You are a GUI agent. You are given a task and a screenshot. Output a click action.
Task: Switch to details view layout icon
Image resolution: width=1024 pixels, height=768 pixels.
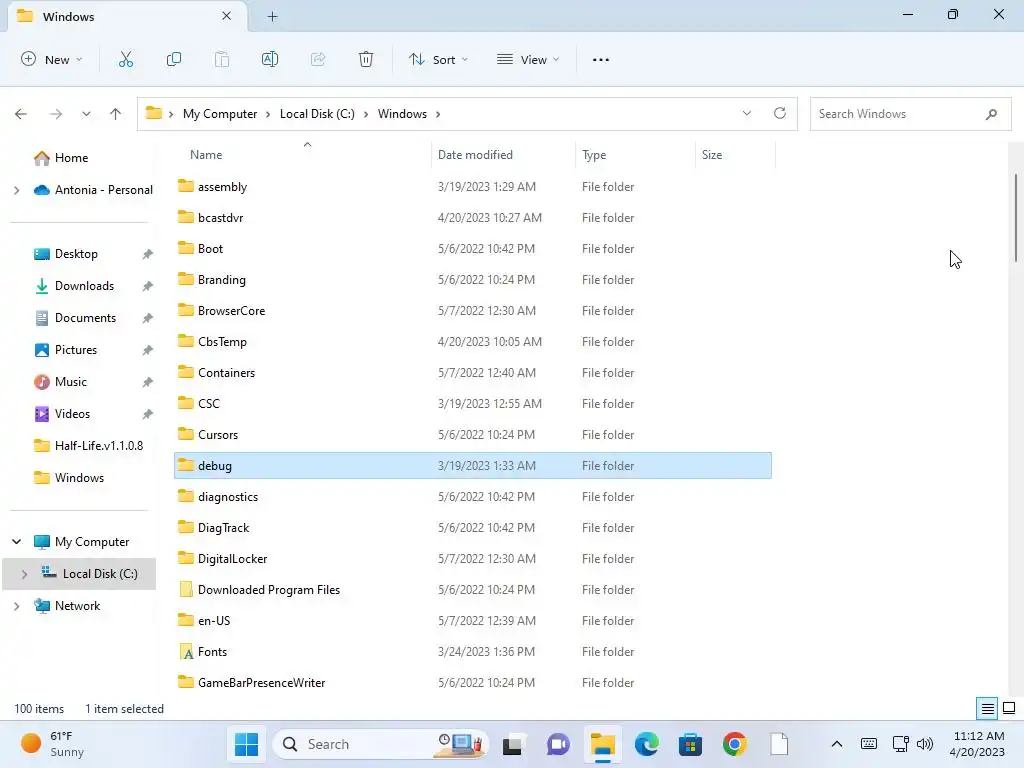(x=987, y=708)
